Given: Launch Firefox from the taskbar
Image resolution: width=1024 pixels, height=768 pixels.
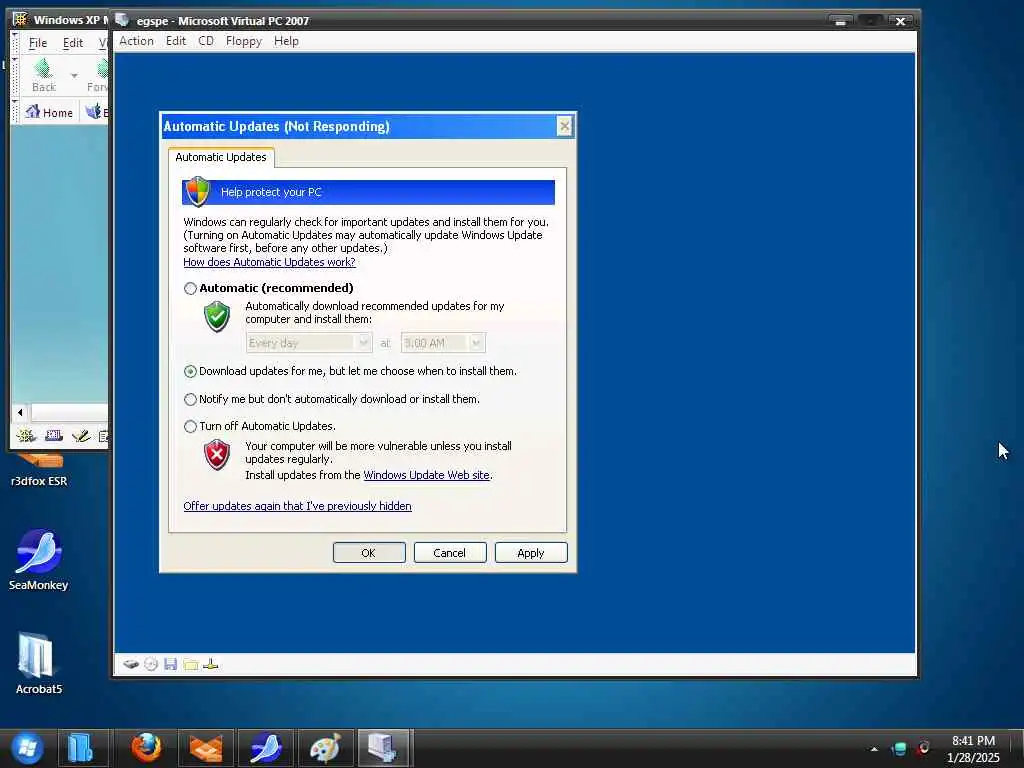Looking at the screenshot, I should point(146,748).
